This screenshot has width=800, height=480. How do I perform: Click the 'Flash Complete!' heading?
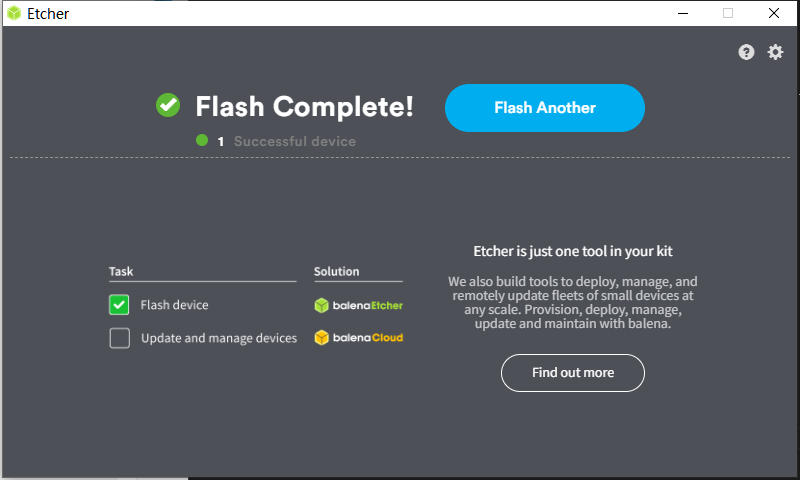pyautogui.click(x=304, y=107)
